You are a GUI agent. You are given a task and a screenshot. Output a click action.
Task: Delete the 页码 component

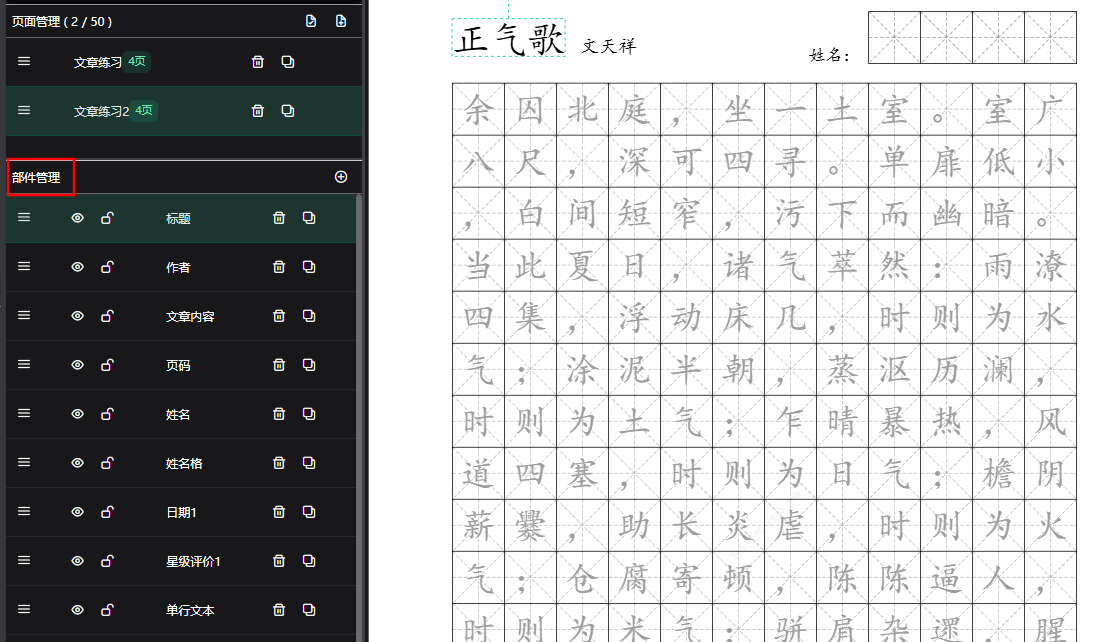[x=278, y=364]
